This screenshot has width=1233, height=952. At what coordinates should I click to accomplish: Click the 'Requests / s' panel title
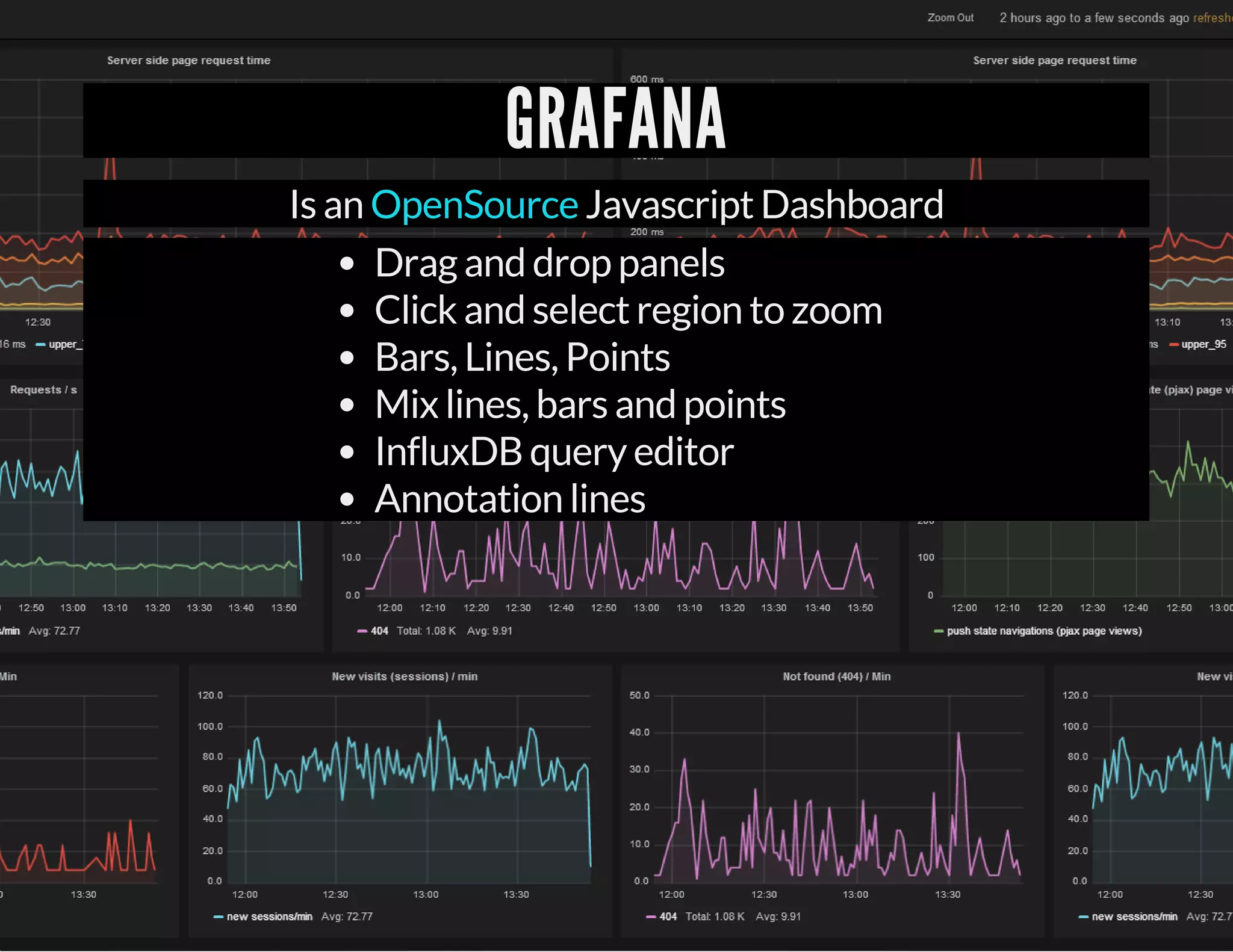click(x=43, y=390)
